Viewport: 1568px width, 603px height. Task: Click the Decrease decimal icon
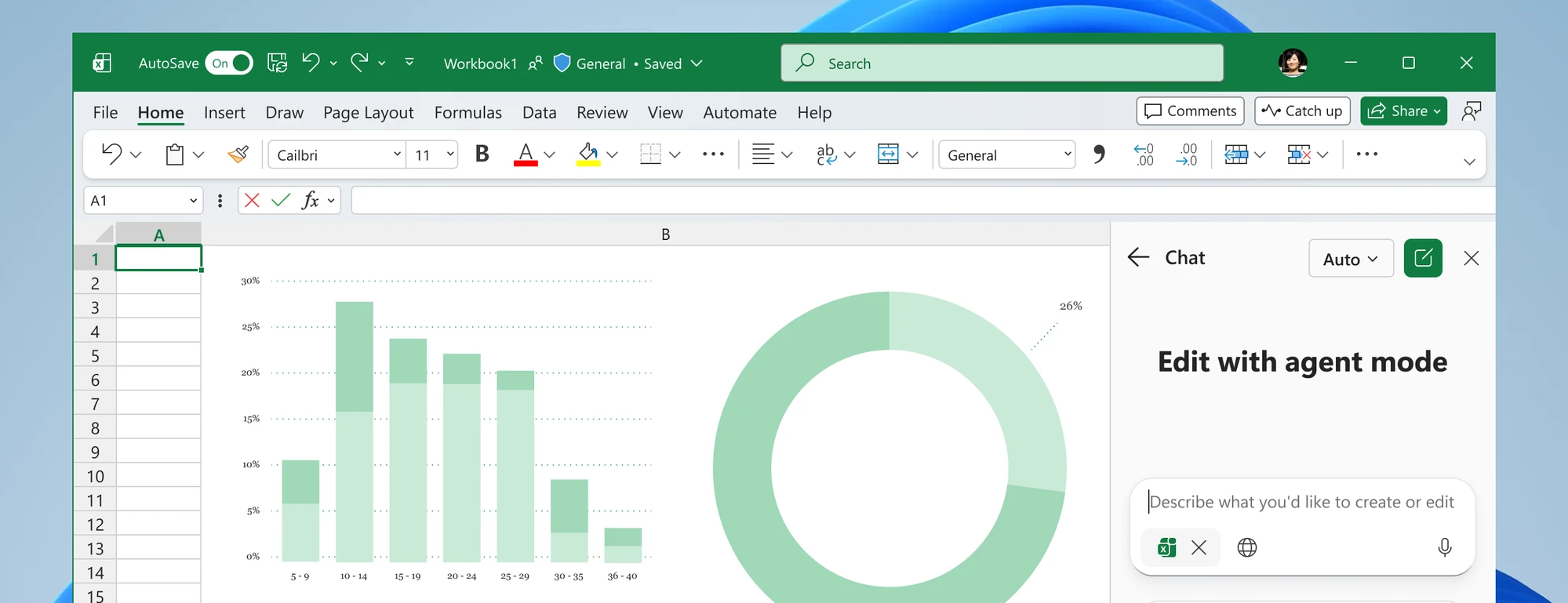[x=1187, y=154]
